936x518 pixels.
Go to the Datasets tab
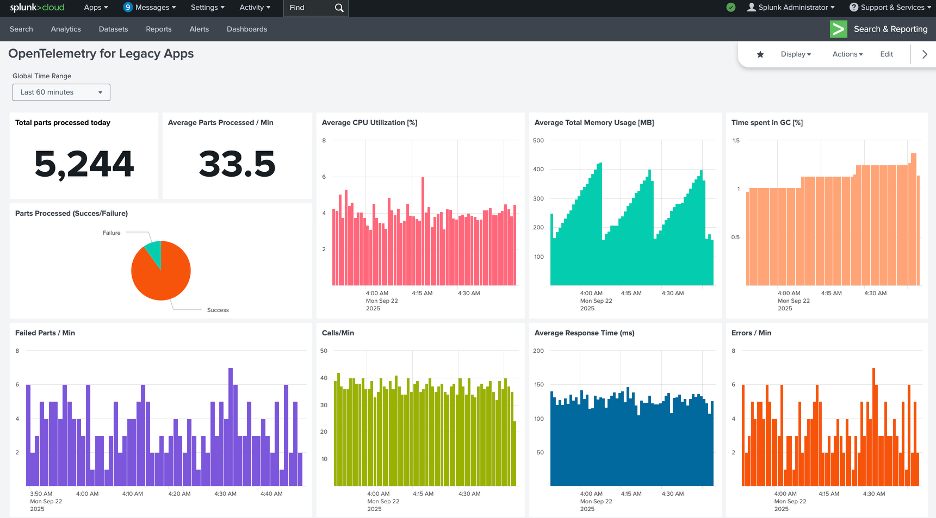pyautogui.click(x=113, y=29)
